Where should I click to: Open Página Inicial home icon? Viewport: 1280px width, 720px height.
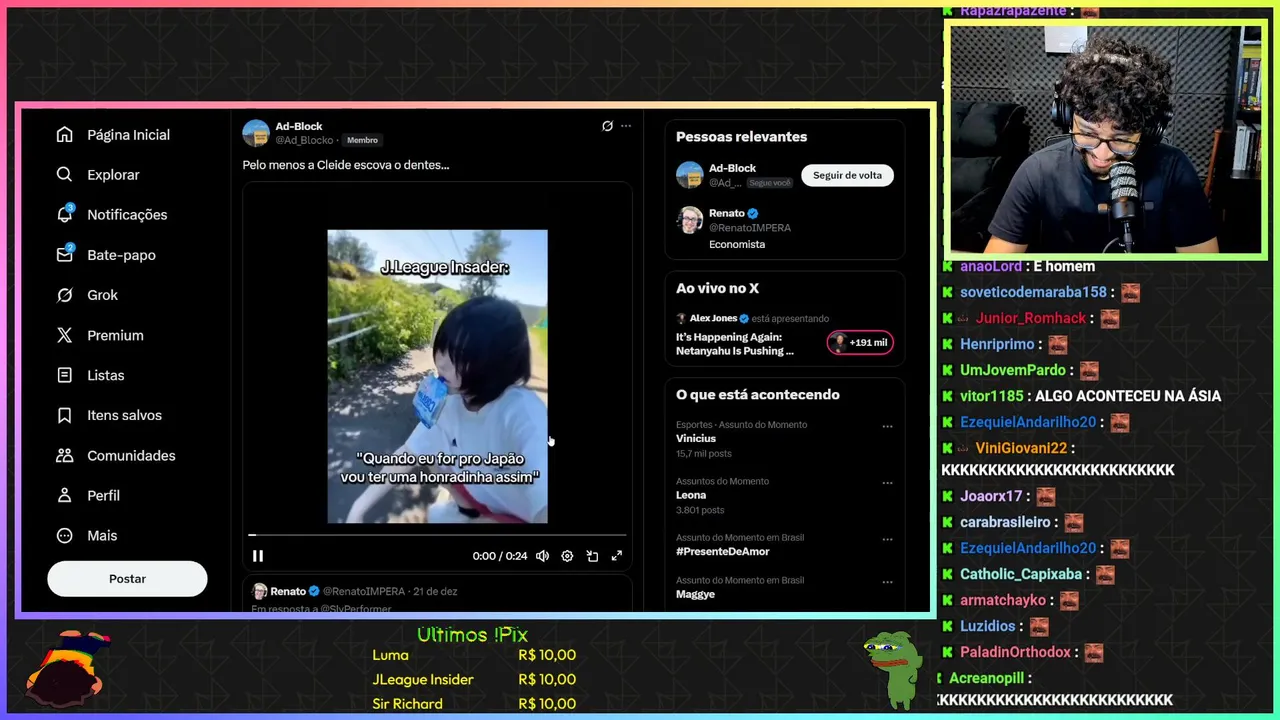(64, 135)
